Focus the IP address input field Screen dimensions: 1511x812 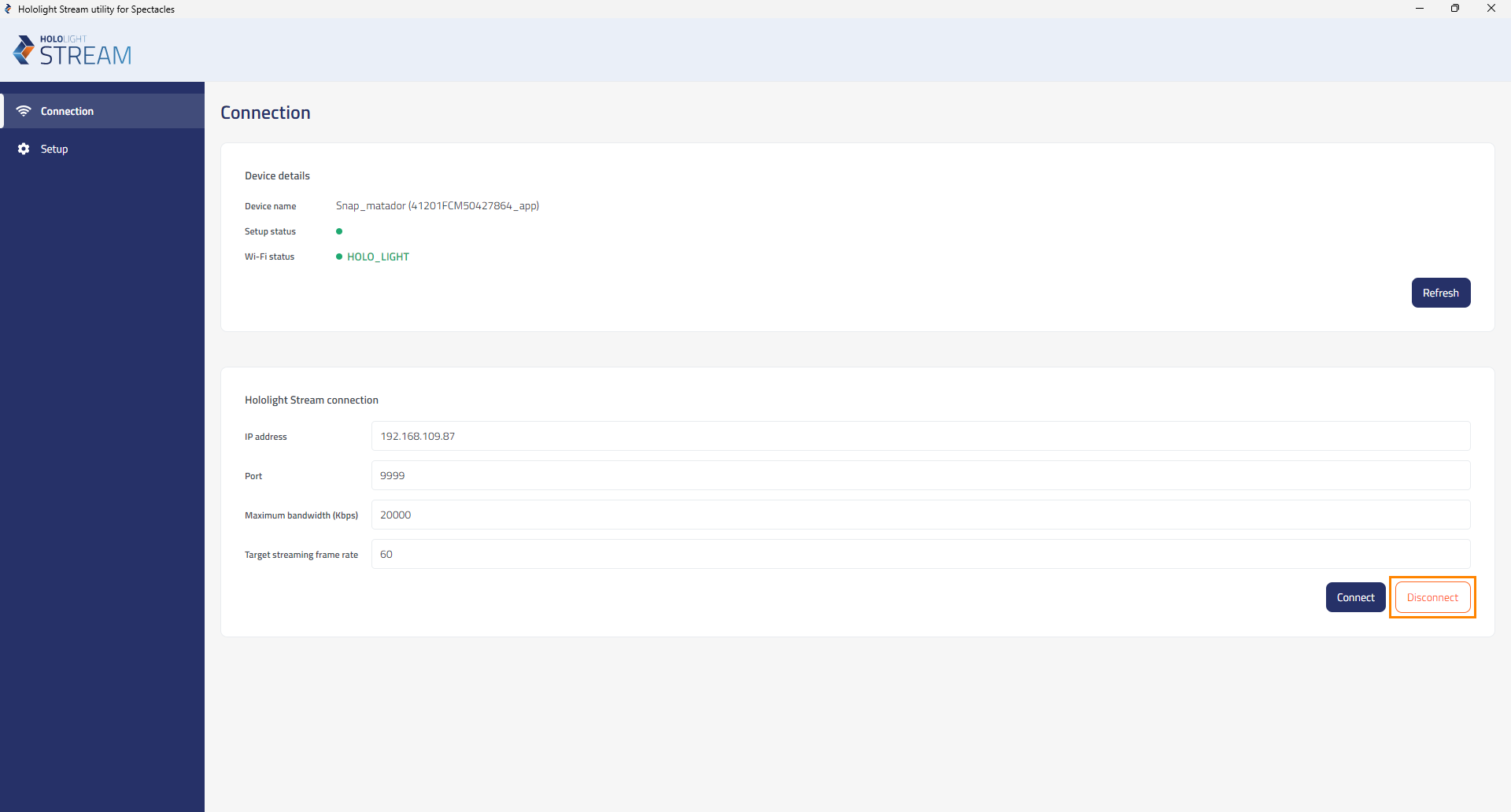921,436
